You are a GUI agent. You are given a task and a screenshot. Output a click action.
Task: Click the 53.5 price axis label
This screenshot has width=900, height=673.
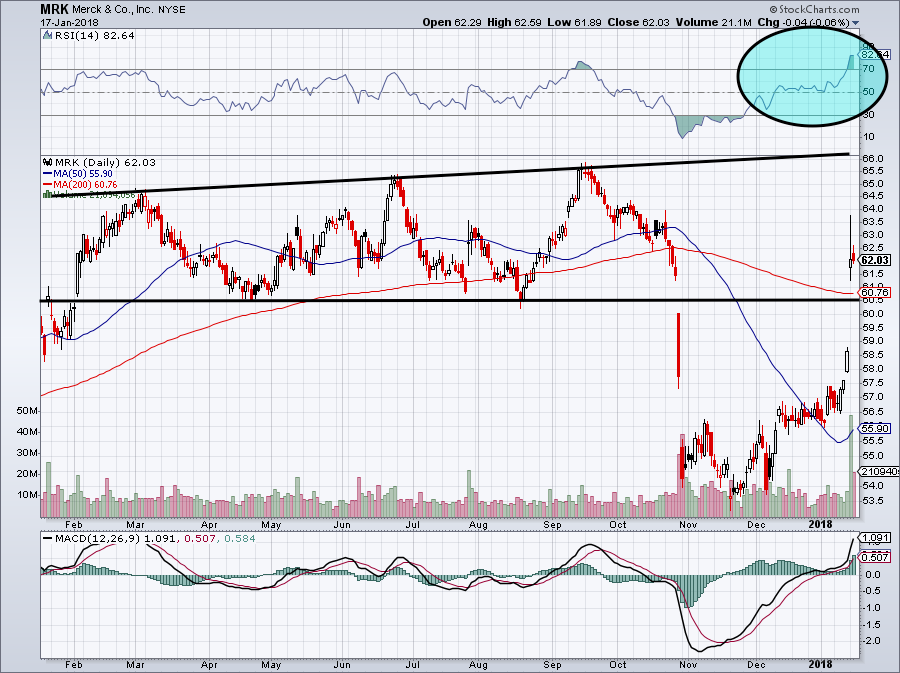(872, 501)
